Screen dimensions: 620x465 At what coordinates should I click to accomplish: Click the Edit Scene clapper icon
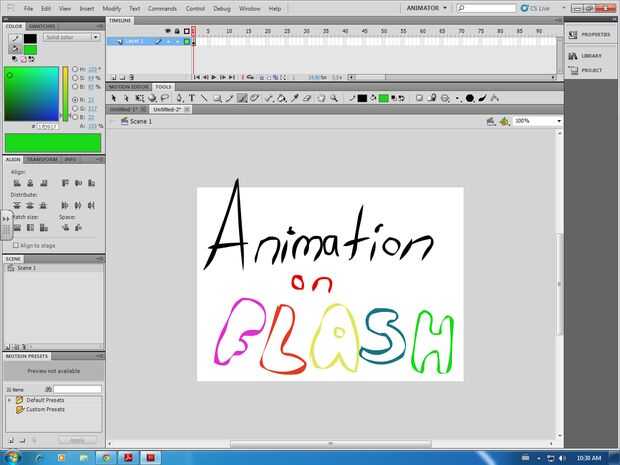(491, 121)
